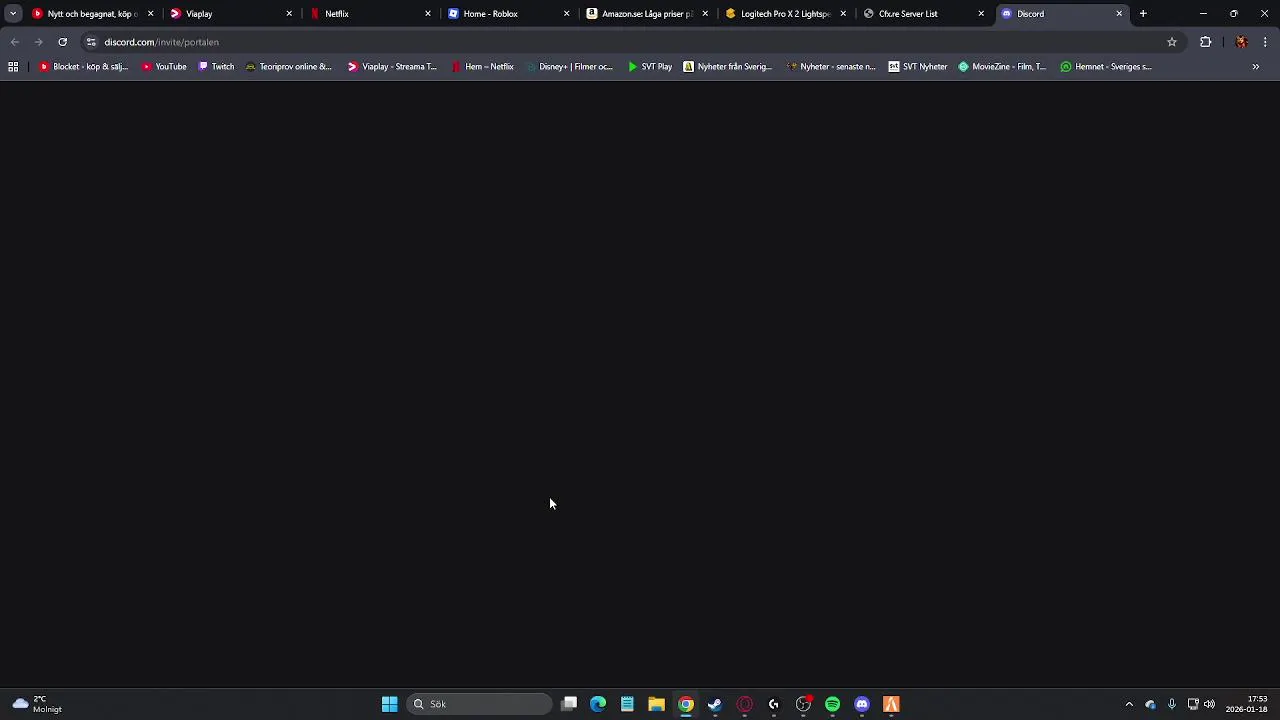Close the Viaplay tab
The height and width of the screenshot is (720, 1280).
click(289, 14)
